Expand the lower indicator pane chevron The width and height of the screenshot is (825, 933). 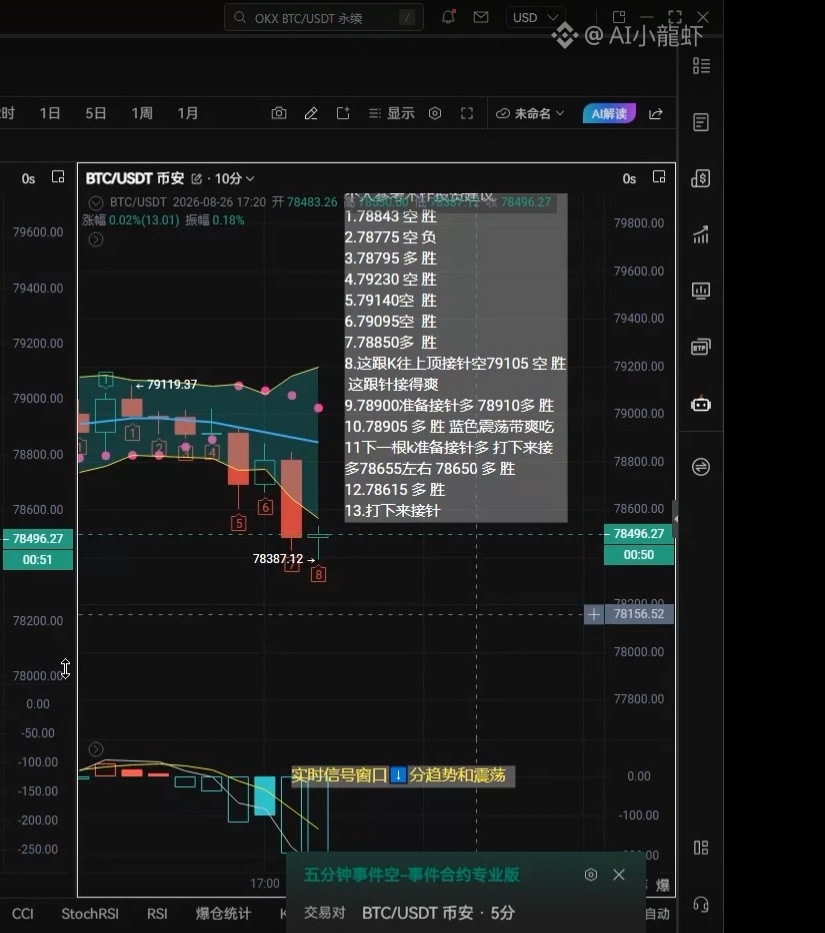tap(96, 749)
